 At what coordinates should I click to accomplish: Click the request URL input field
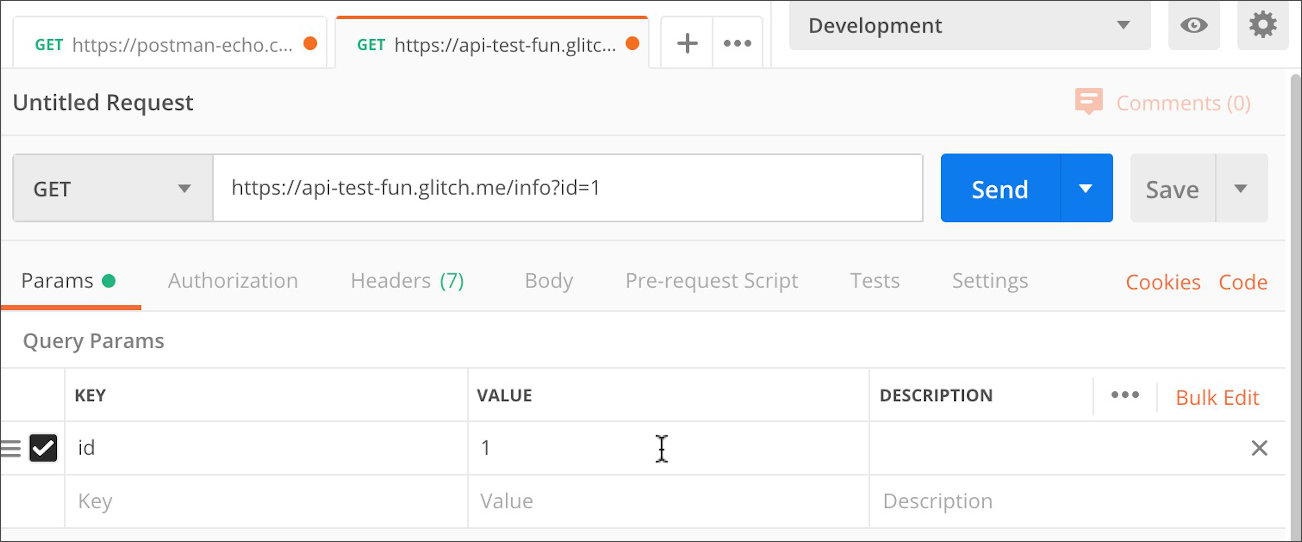[x=568, y=188]
